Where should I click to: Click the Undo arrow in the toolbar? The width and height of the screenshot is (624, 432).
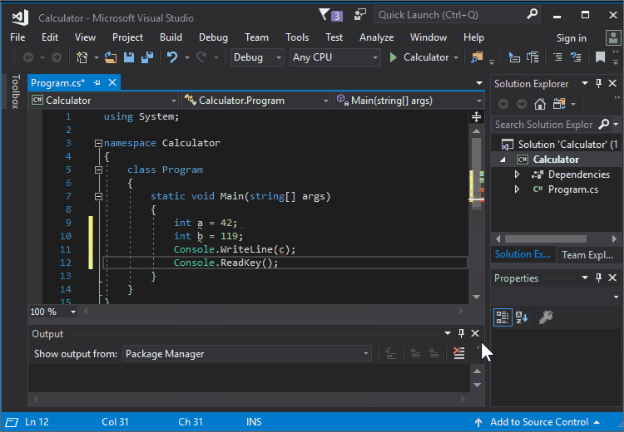point(173,57)
